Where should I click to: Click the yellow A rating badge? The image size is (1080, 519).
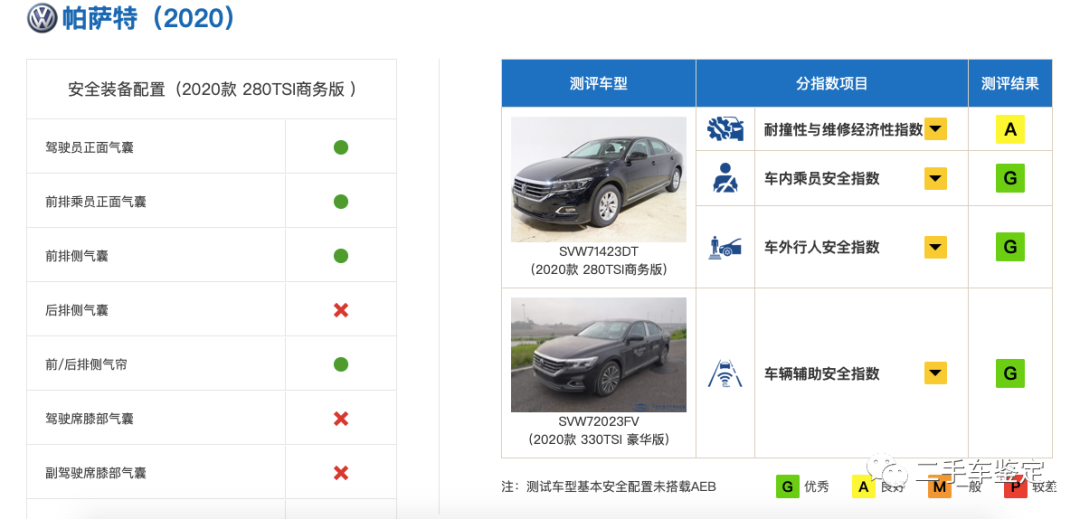pyautogui.click(x=1010, y=129)
